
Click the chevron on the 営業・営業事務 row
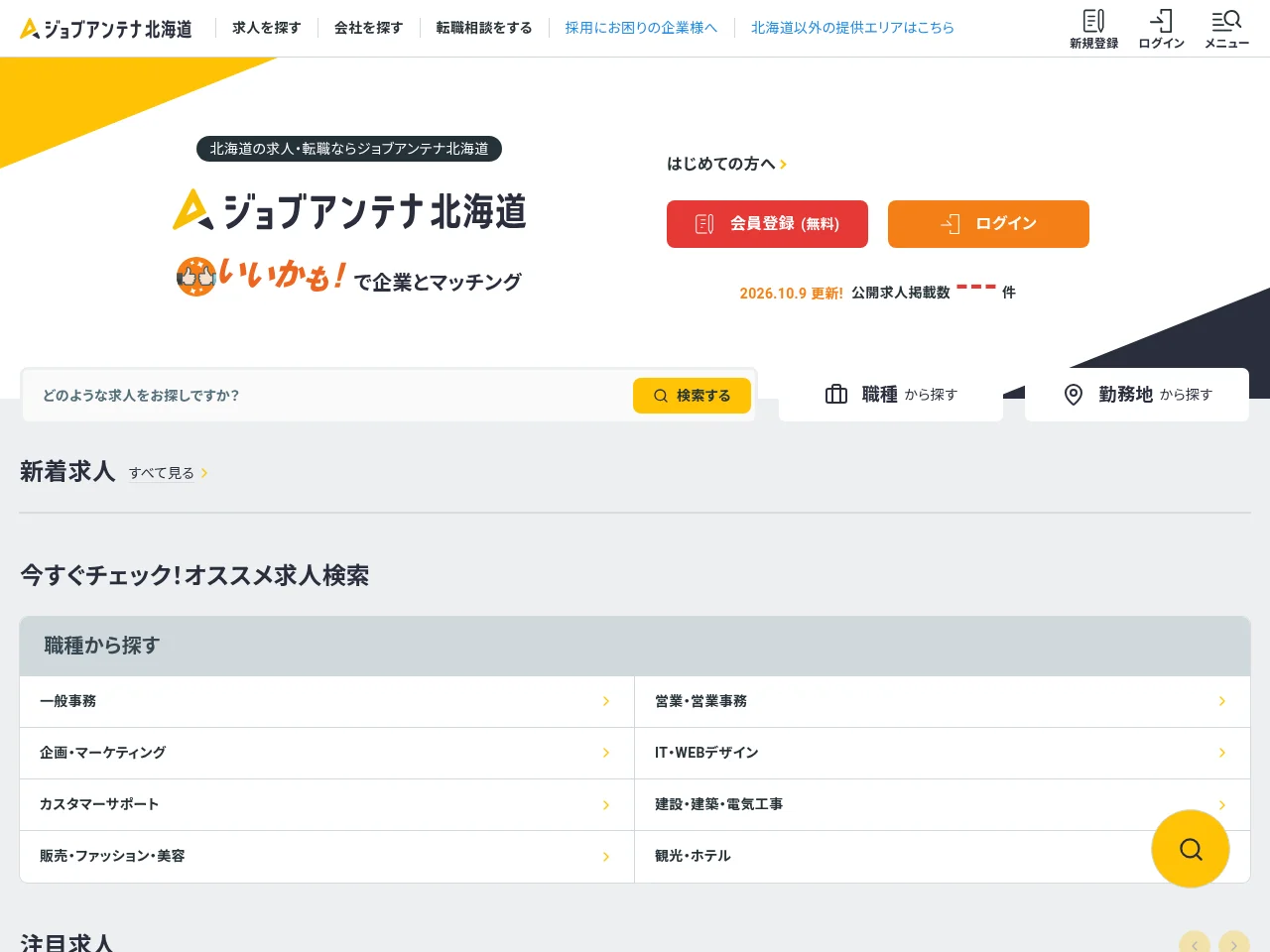pyautogui.click(x=1221, y=701)
